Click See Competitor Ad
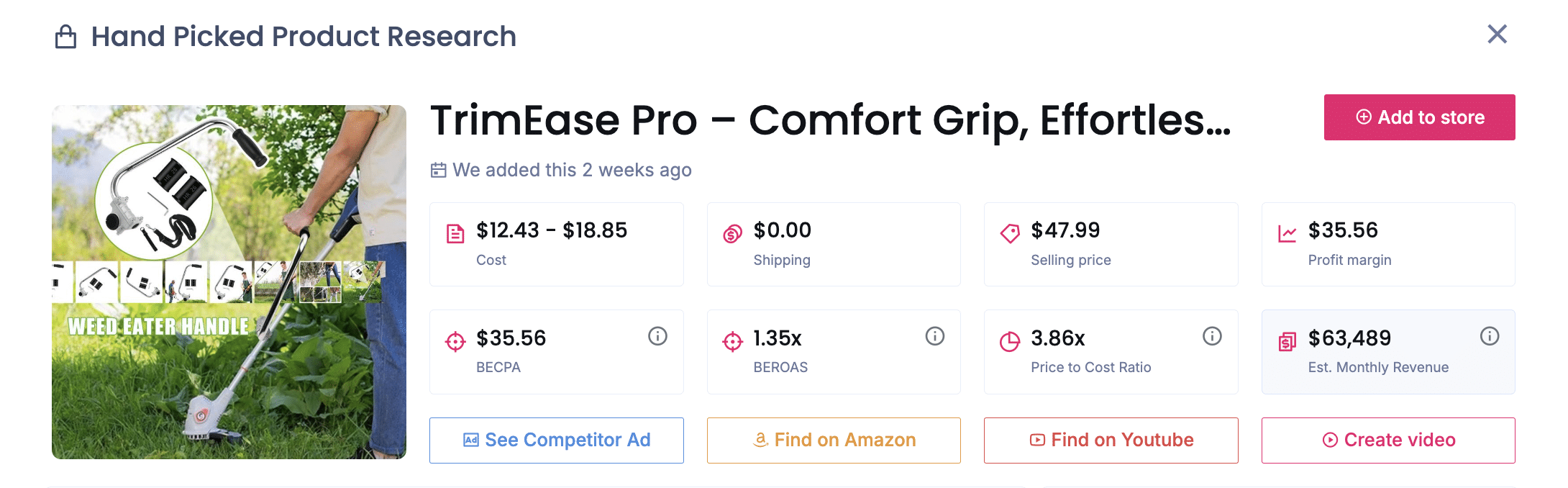Image resolution: width=1568 pixels, height=488 pixels. tap(556, 440)
